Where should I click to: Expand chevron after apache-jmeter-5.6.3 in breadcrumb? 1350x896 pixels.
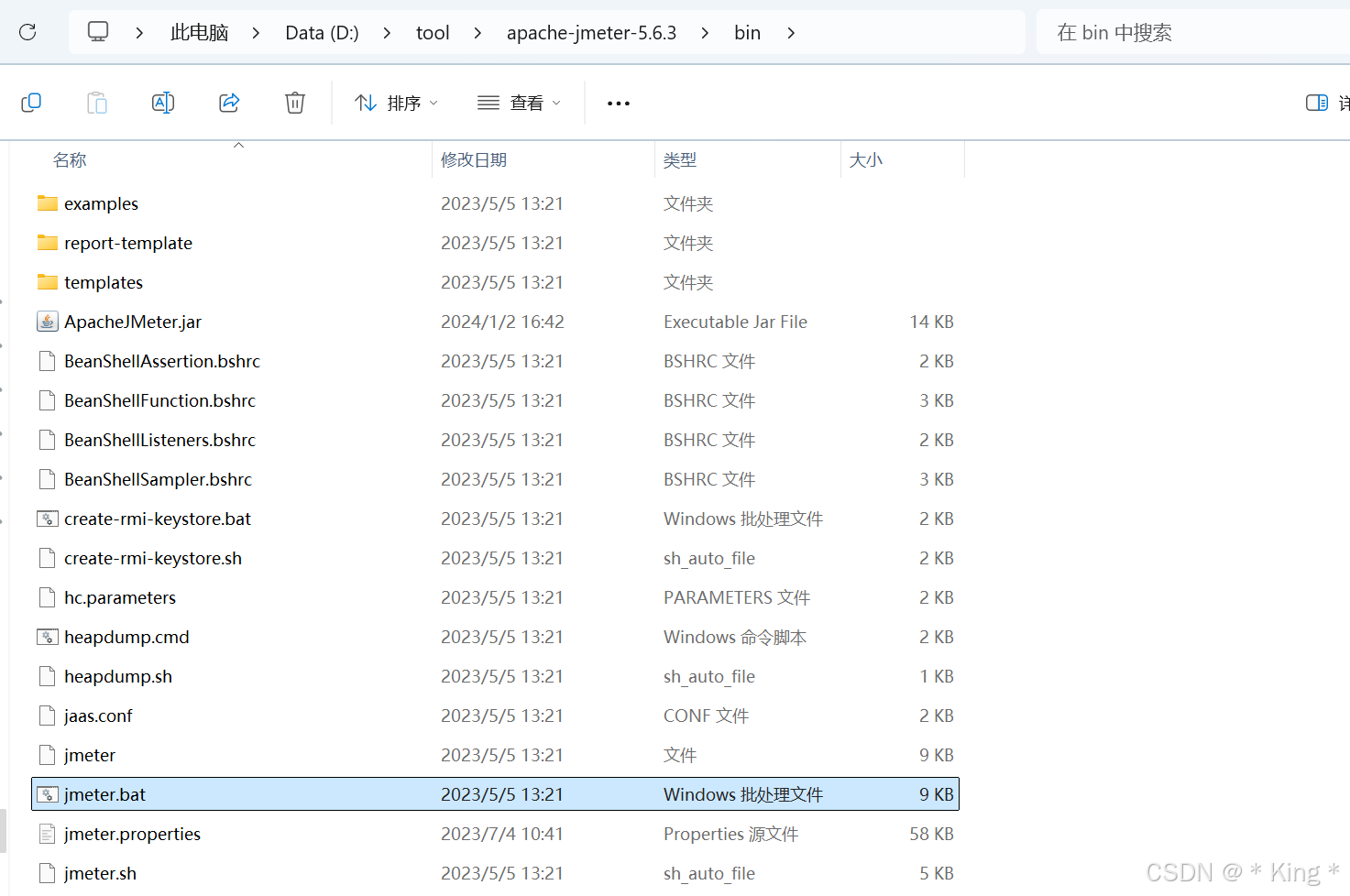coord(705,33)
